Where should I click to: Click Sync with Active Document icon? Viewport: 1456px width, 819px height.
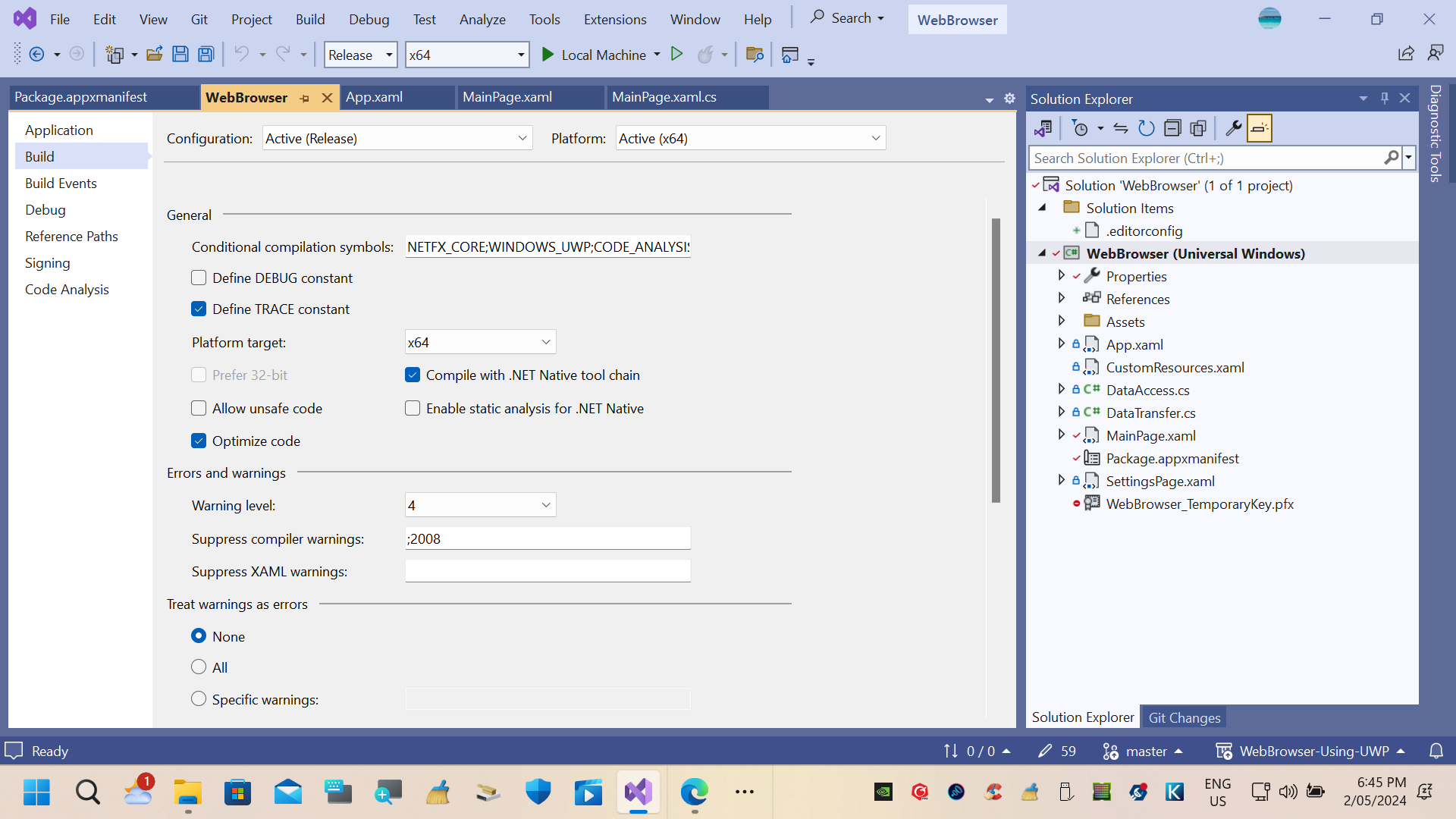point(1121,128)
